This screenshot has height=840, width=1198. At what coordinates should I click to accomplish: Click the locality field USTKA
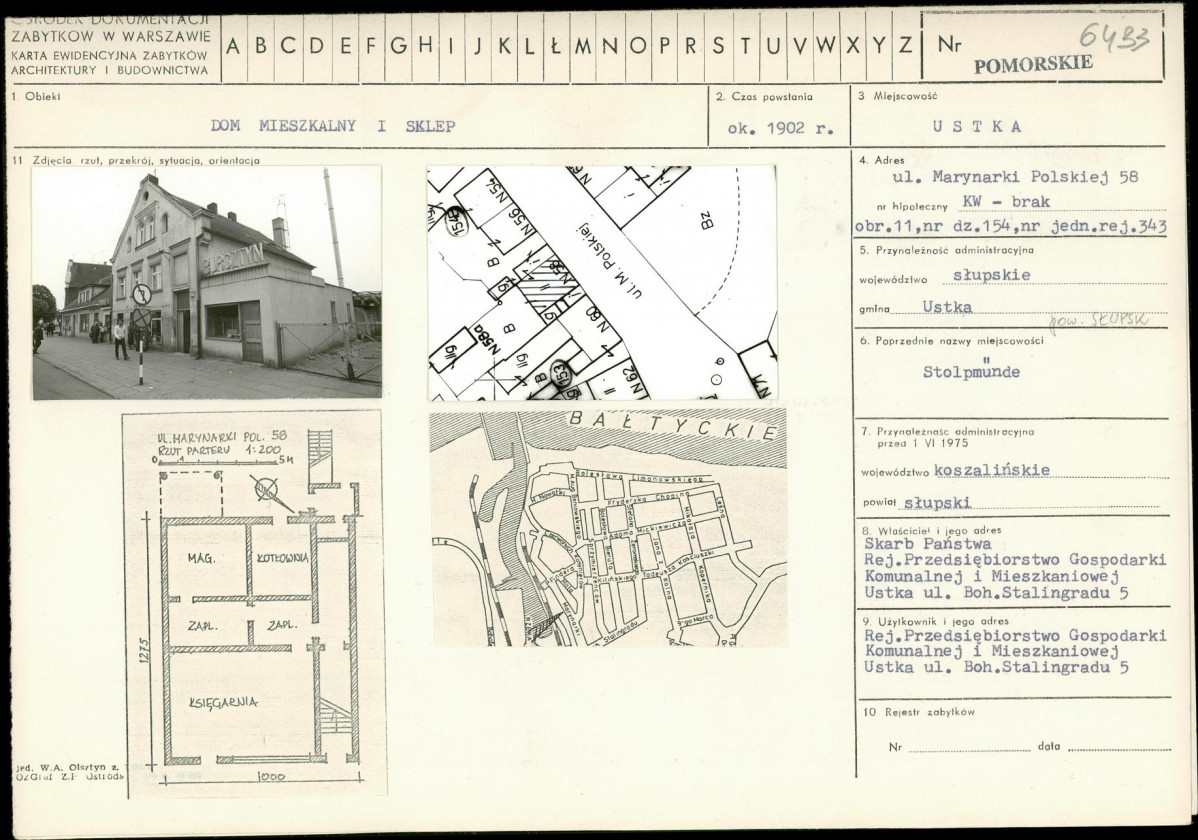976,127
